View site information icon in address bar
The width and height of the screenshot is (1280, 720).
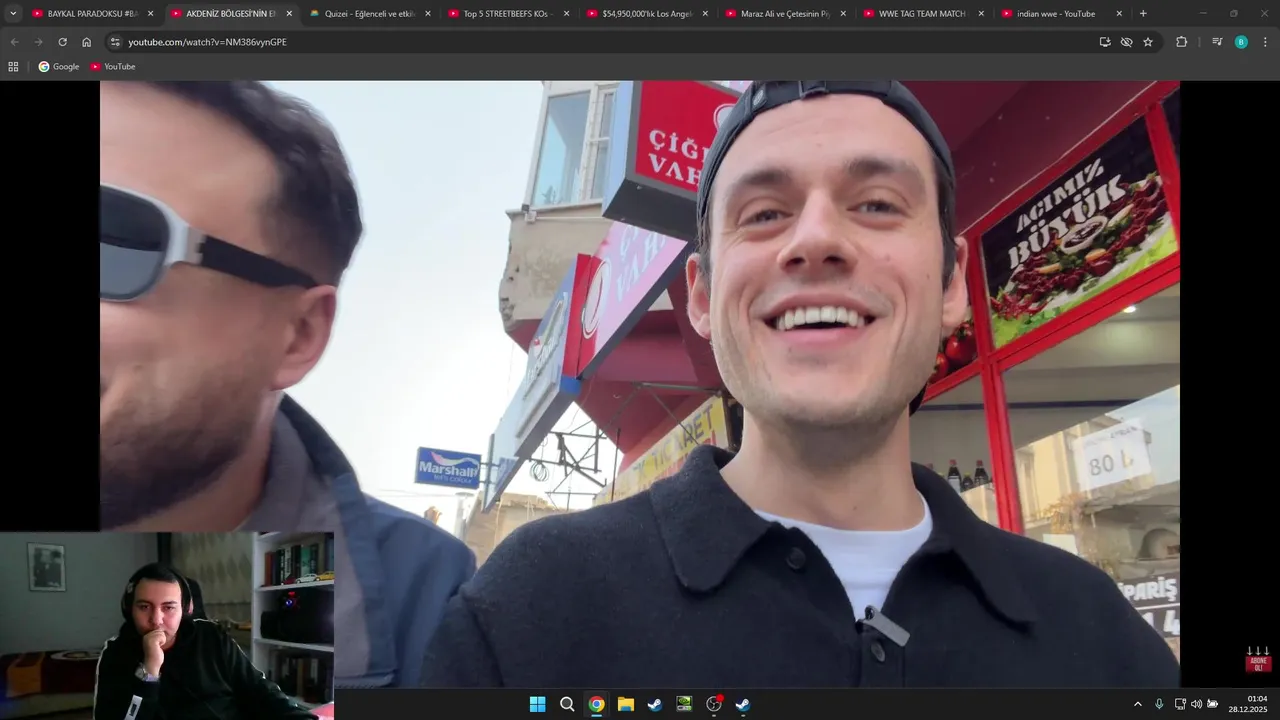coord(115,42)
